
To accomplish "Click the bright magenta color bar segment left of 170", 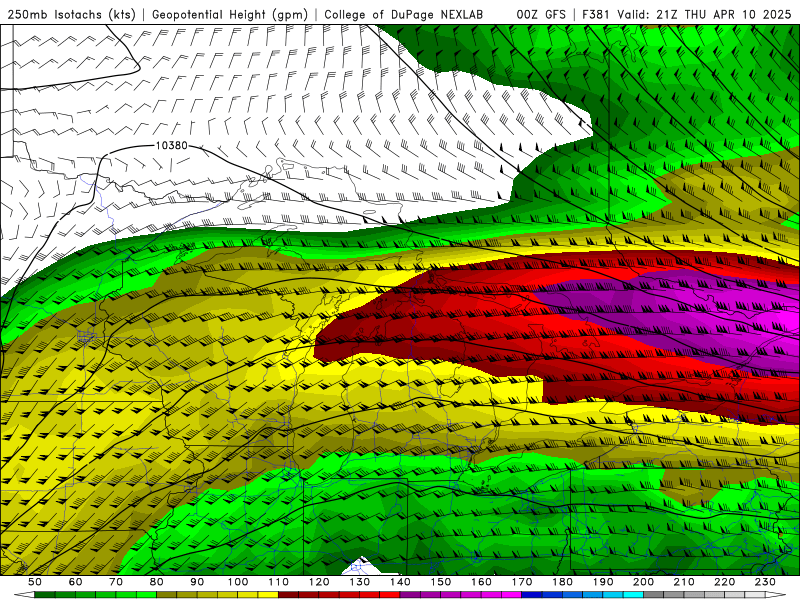I will pos(511,595).
